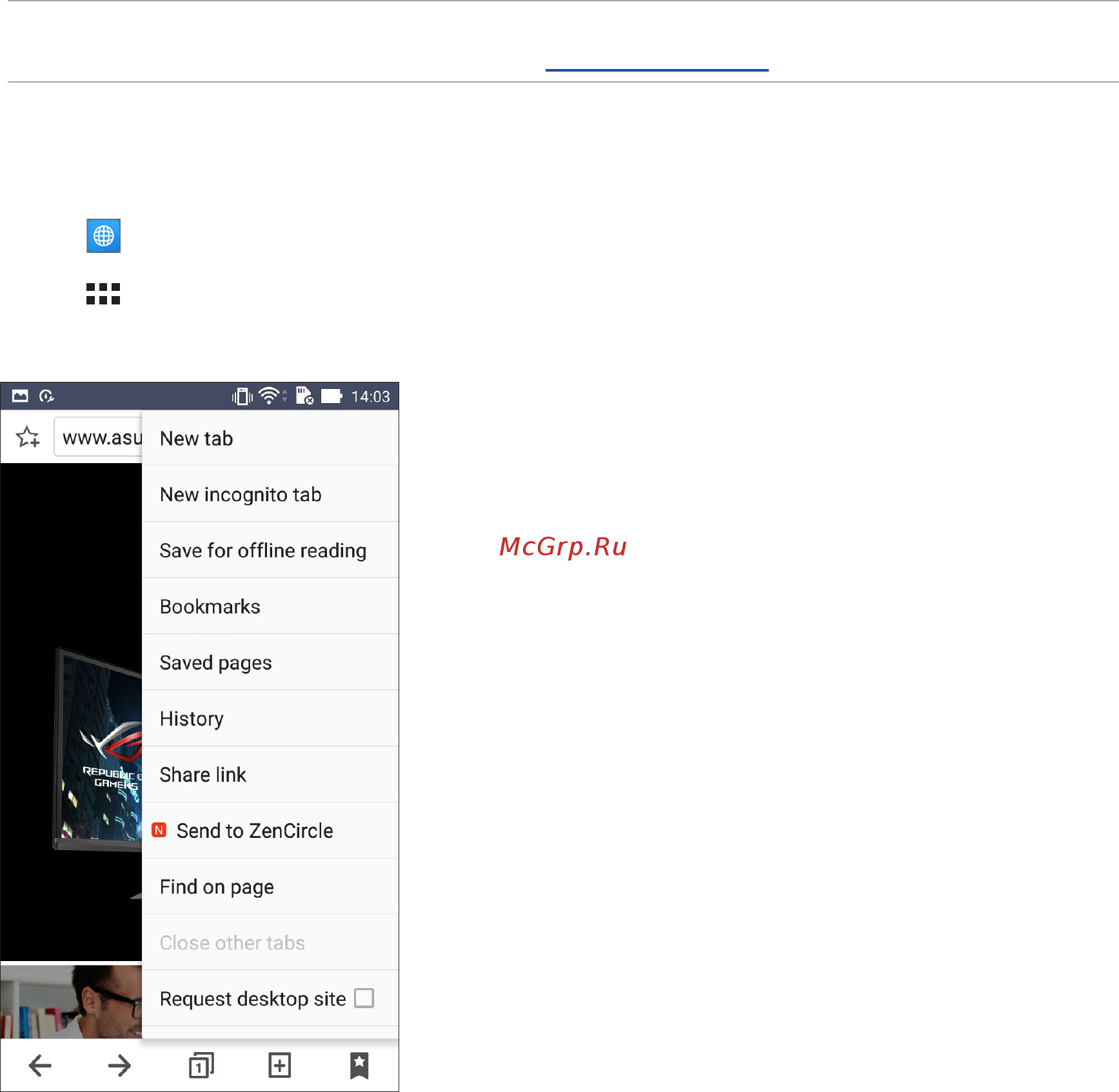Tap the Wi-Fi status icon
Screen dimensions: 1119x1092
tap(269, 396)
